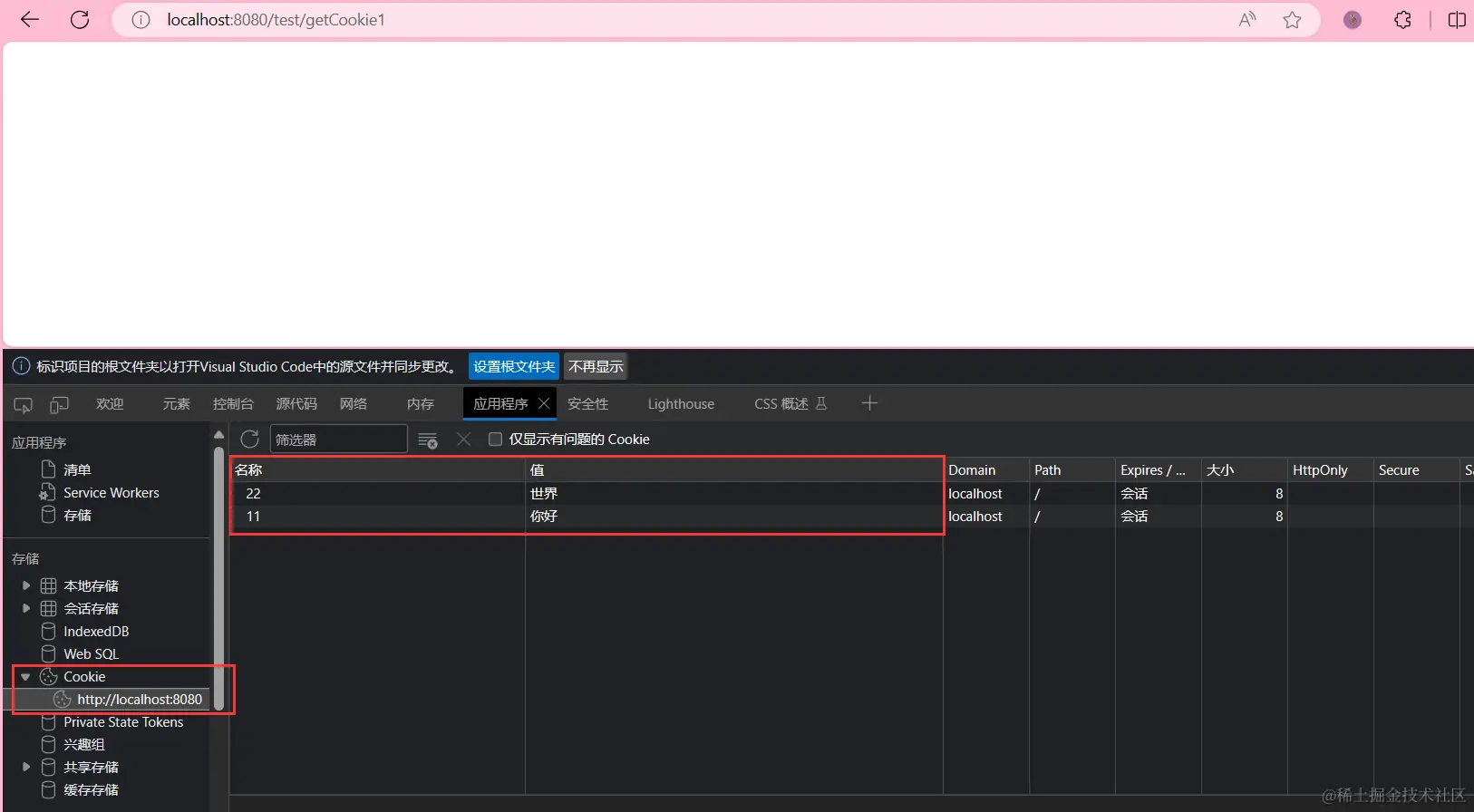Select the cookie row named 22
This screenshot has height=812, width=1474.
[x=852, y=493]
